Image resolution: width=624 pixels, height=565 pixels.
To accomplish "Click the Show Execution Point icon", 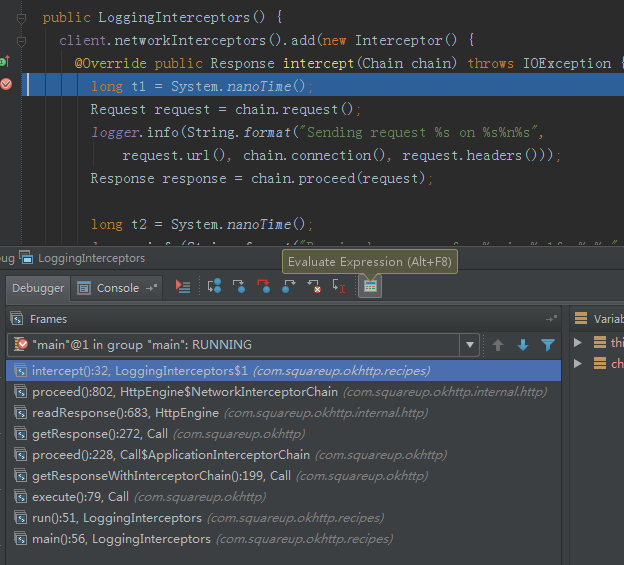I will coord(182,287).
